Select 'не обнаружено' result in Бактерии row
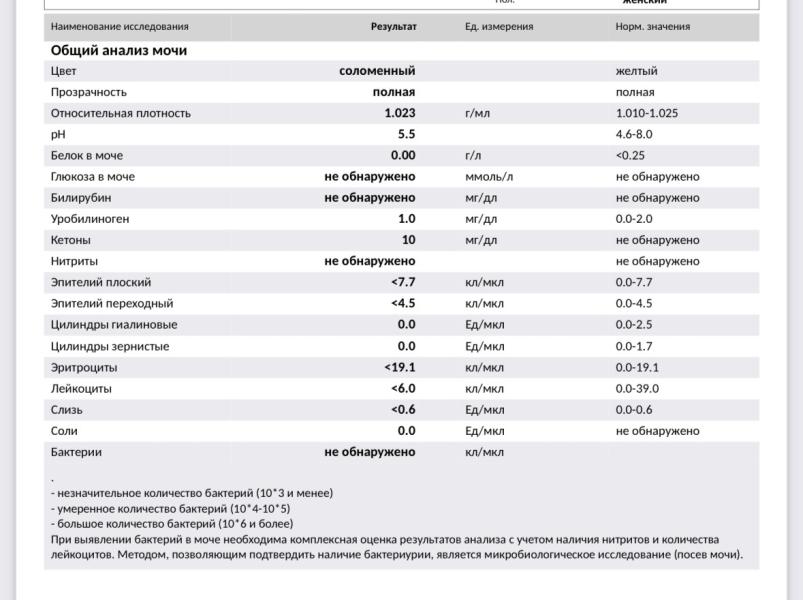The width and height of the screenshot is (803, 600). click(370, 452)
